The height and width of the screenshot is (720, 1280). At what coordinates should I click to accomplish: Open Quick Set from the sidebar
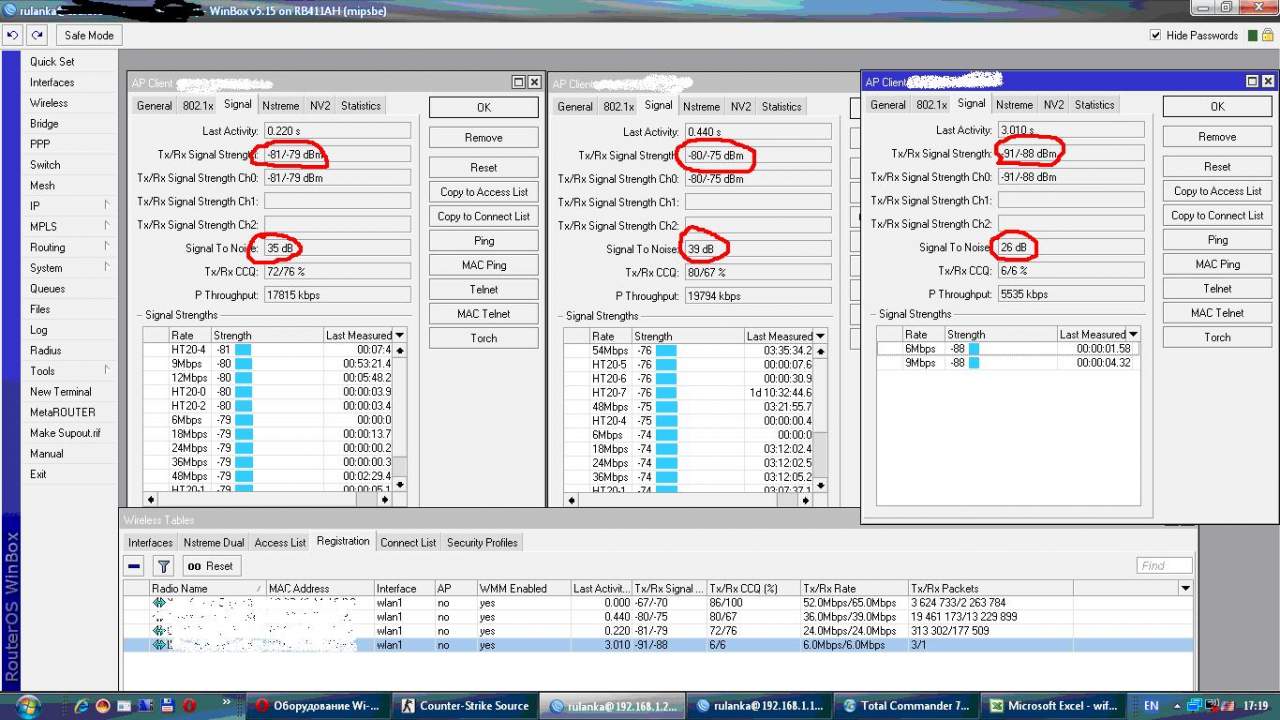(x=52, y=62)
